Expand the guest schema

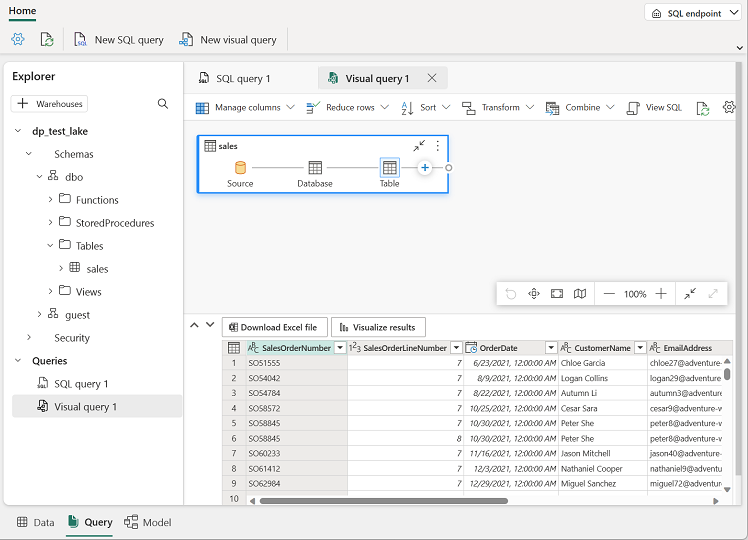pos(40,314)
